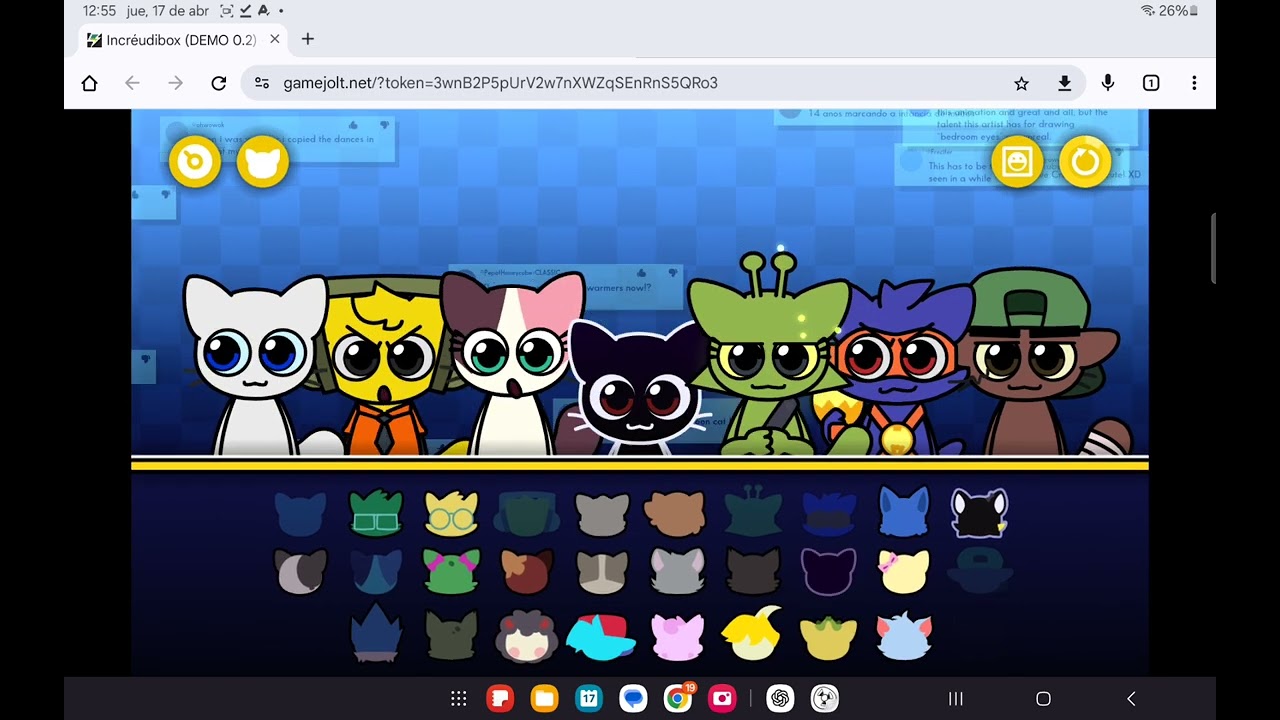Select the bright blue cat head icon
This screenshot has width=1280, height=720.
click(x=904, y=511)
